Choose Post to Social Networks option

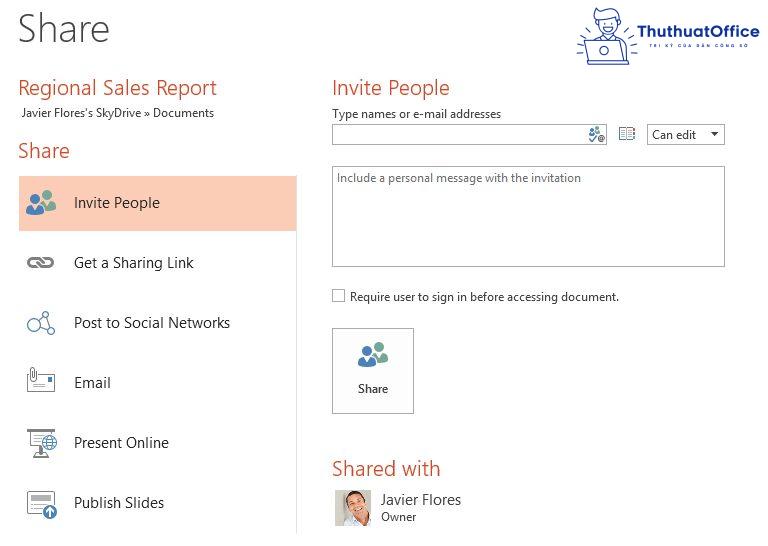[151, 323]
